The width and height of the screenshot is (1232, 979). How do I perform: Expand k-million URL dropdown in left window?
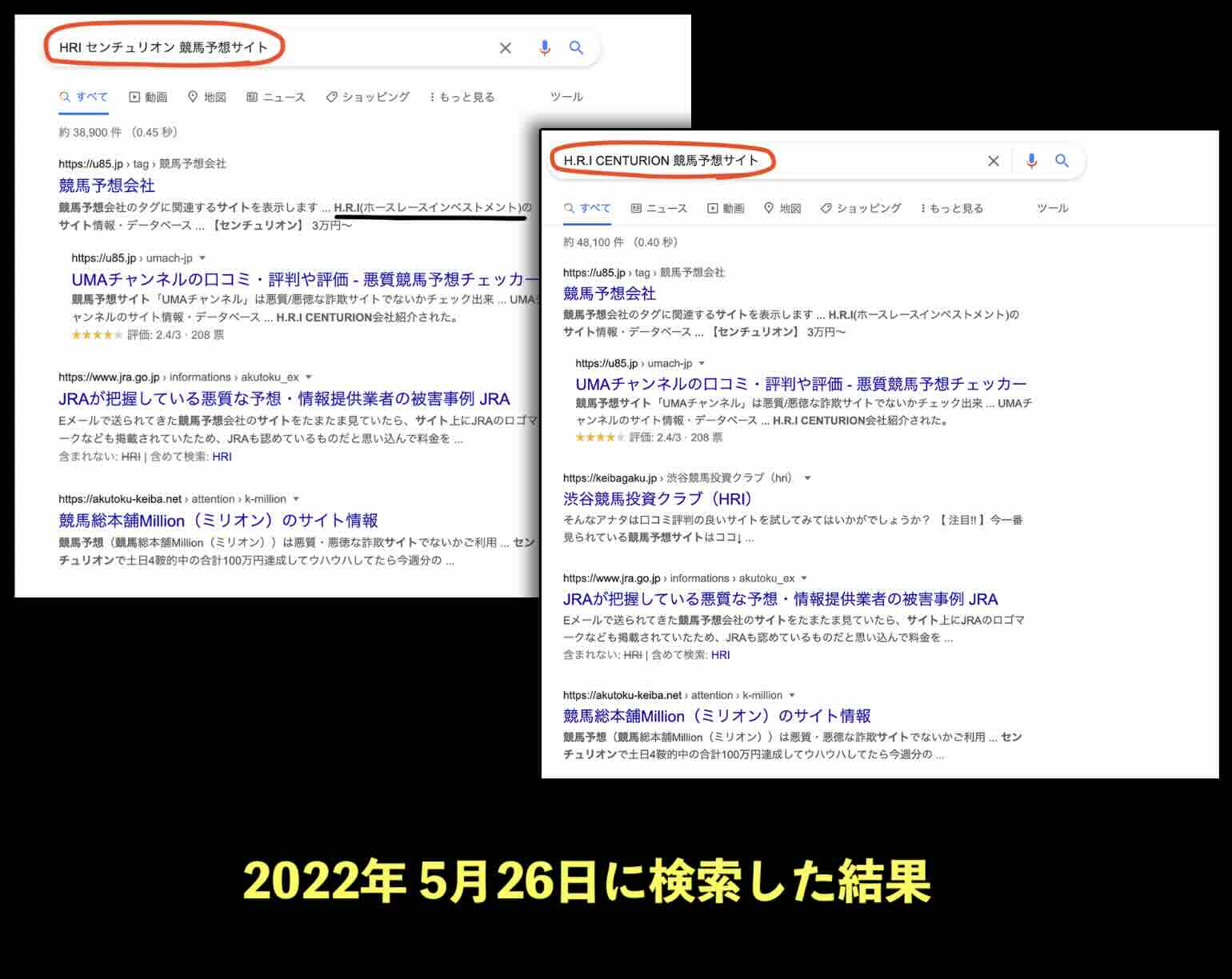coord(296,499)
